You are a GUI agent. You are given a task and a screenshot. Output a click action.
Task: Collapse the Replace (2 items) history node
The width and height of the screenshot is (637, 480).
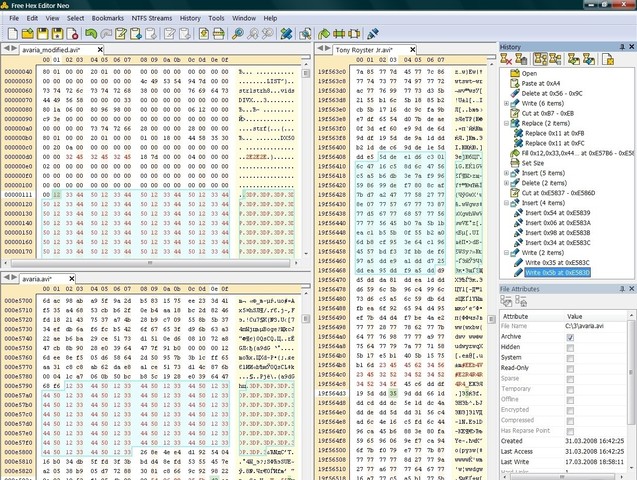pos(506,123)
